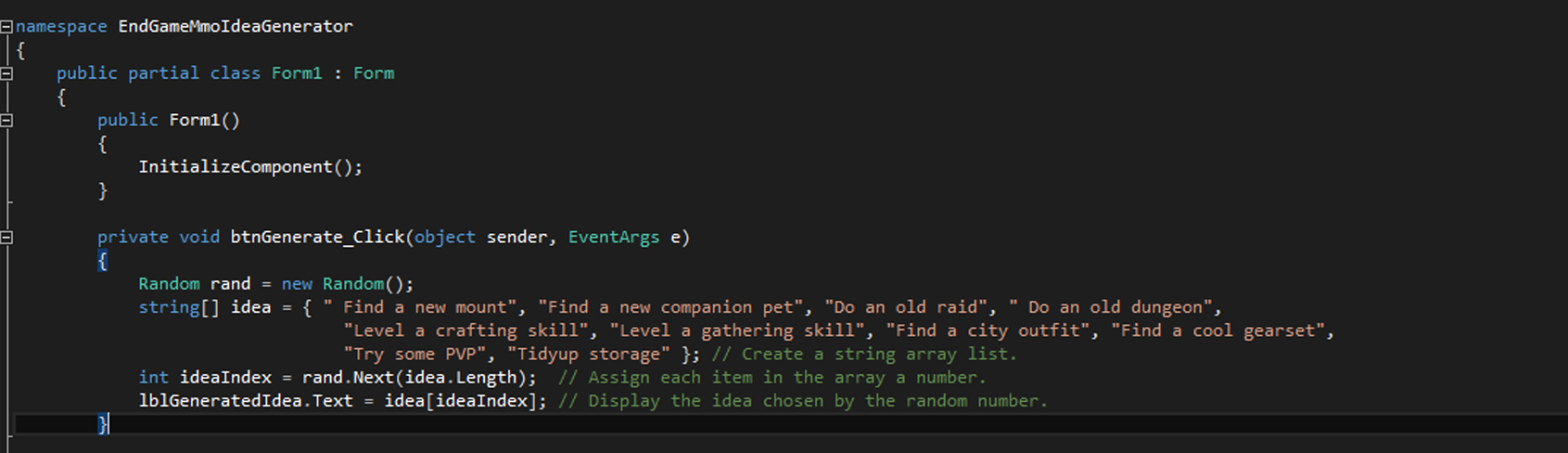Click the "Find a new companion pet" string
The image size is (1568, 453).
(x=670, y=307)
